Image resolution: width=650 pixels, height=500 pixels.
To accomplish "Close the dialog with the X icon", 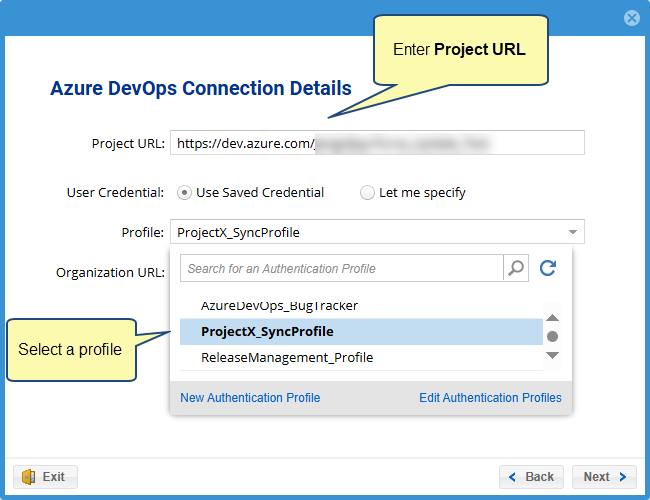I will click(x=632, y=18).
